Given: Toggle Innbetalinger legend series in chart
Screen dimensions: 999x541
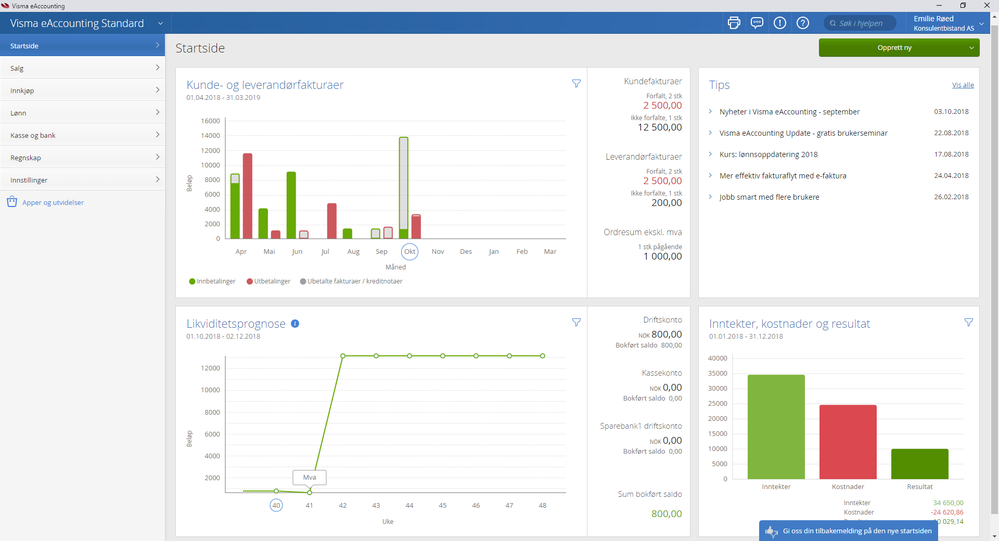Looking at the screenshot, I should point(212,281).
